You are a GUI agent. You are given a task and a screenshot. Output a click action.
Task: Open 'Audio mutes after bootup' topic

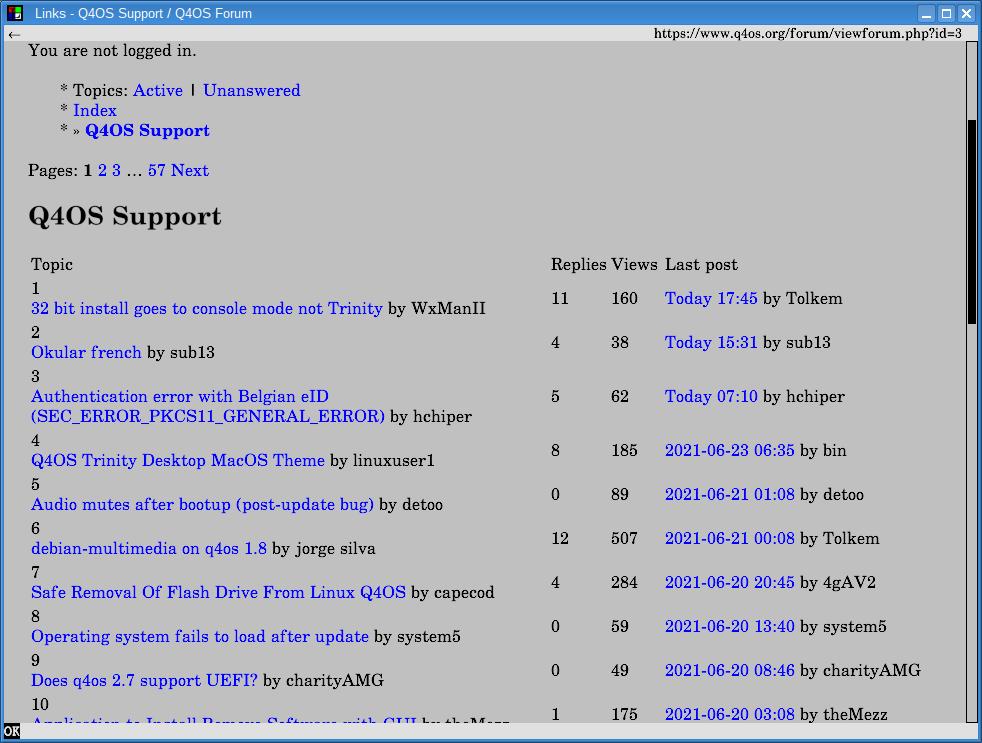[202, 504]
